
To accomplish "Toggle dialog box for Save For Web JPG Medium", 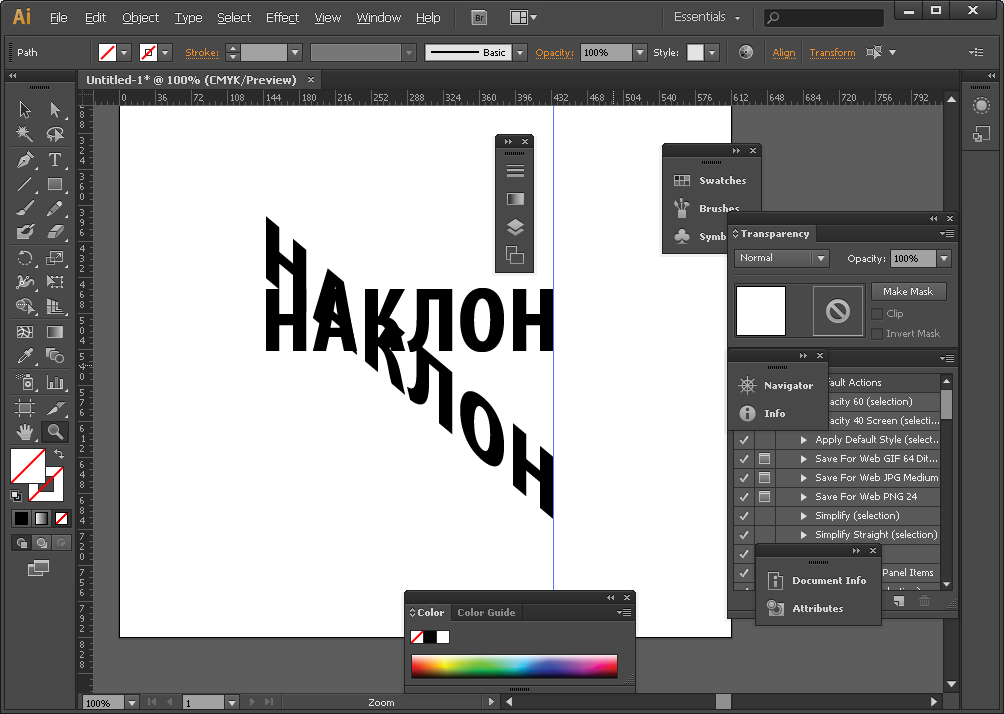I will click(764, 478).
